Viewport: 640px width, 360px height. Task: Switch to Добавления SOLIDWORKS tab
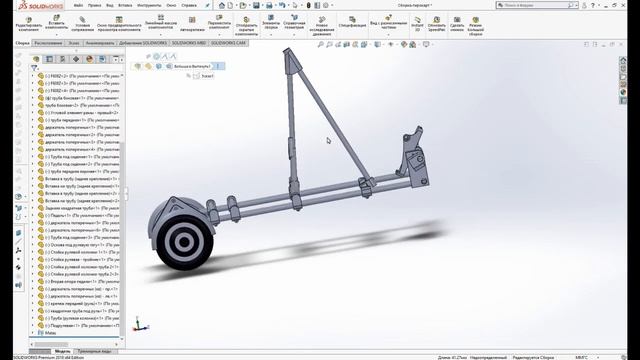click(x=142, y=43)
